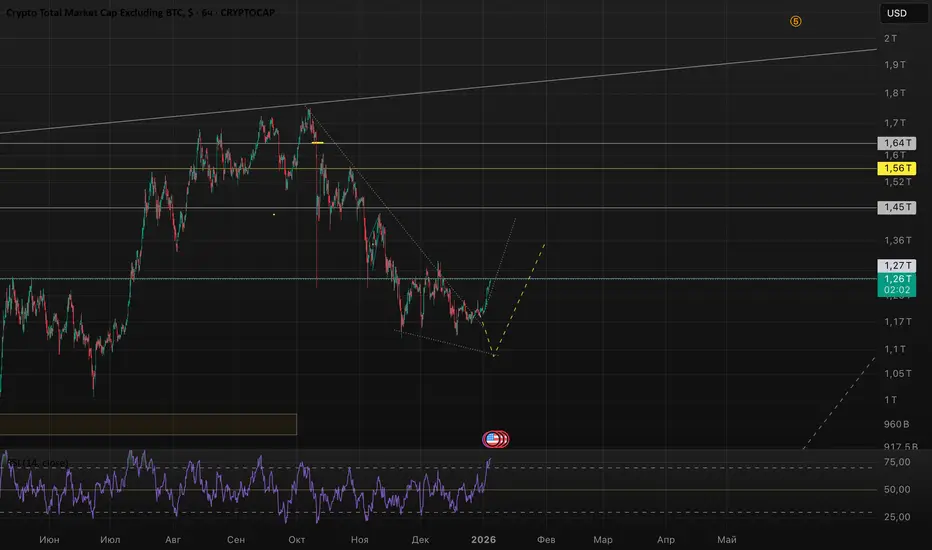Click the Сен label on time axis
The height and width of the screenshot is (550, 932).
[x=235, y=539]
